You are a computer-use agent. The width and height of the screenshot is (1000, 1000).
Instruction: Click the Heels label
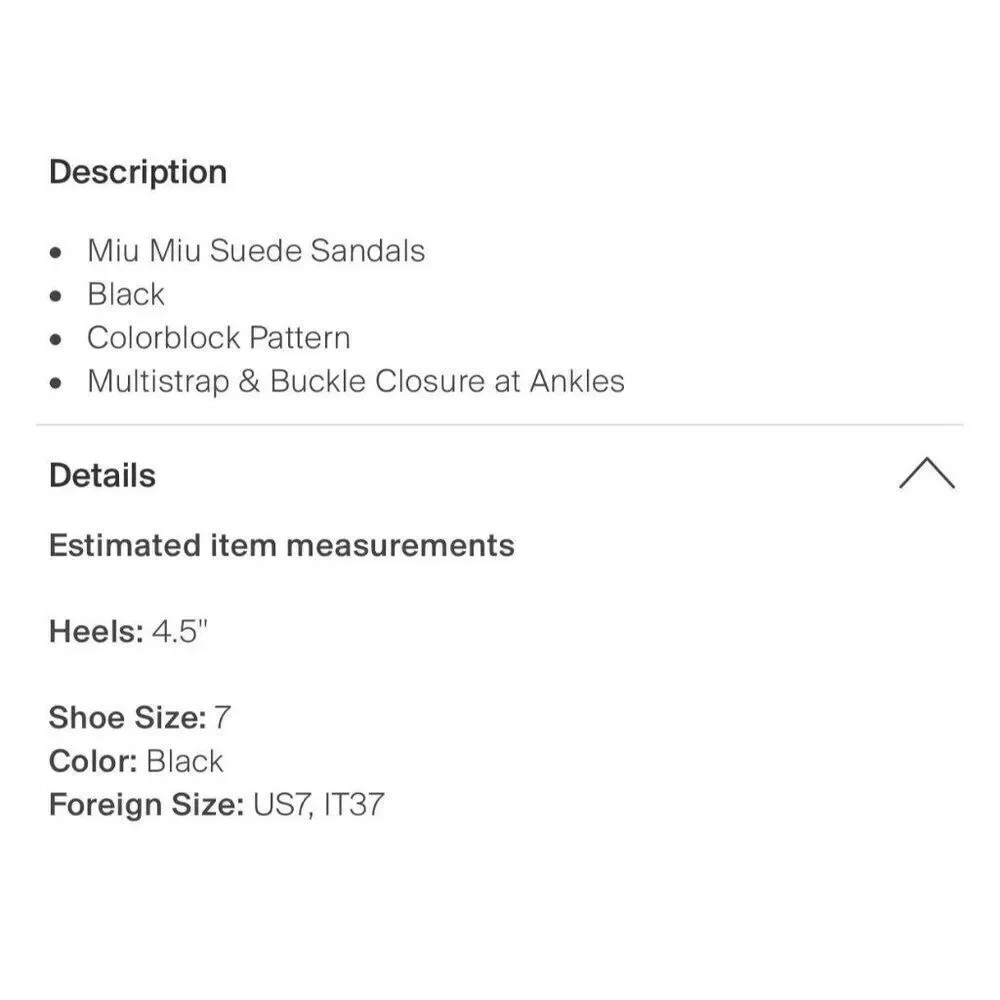(x=97, y=632)
